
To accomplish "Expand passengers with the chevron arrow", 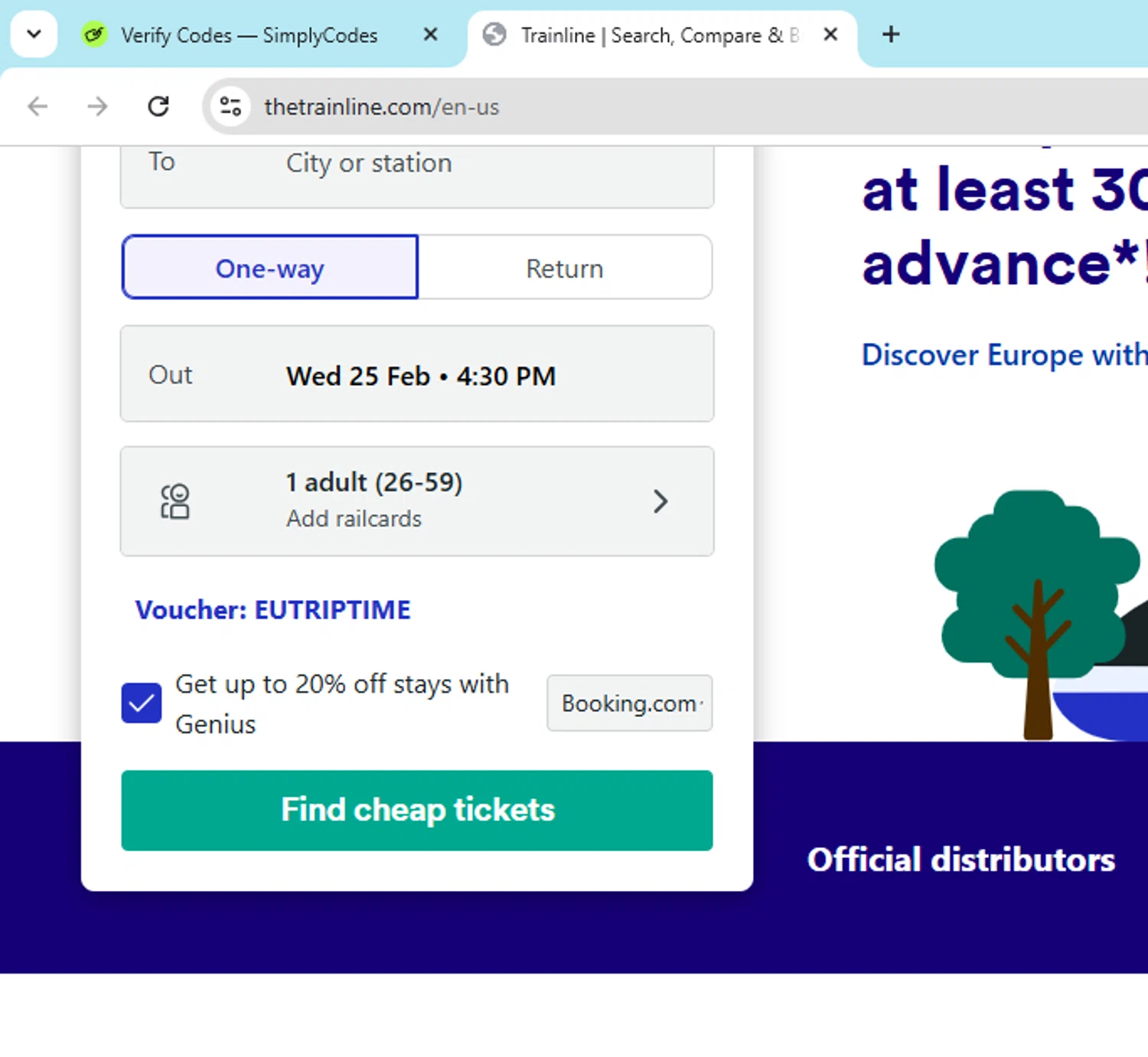I will coord(660,501).
